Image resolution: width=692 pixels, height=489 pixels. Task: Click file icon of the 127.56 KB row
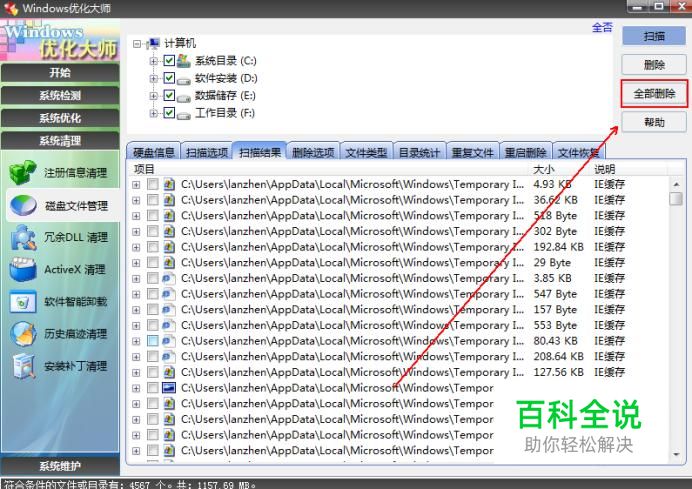169,372
